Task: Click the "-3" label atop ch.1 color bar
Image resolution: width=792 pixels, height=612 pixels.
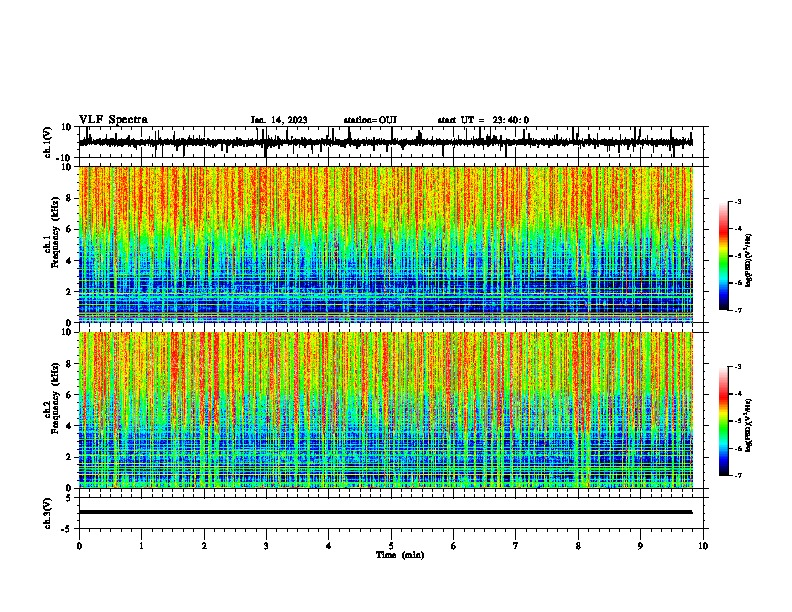Action: (x=737, y=201)
